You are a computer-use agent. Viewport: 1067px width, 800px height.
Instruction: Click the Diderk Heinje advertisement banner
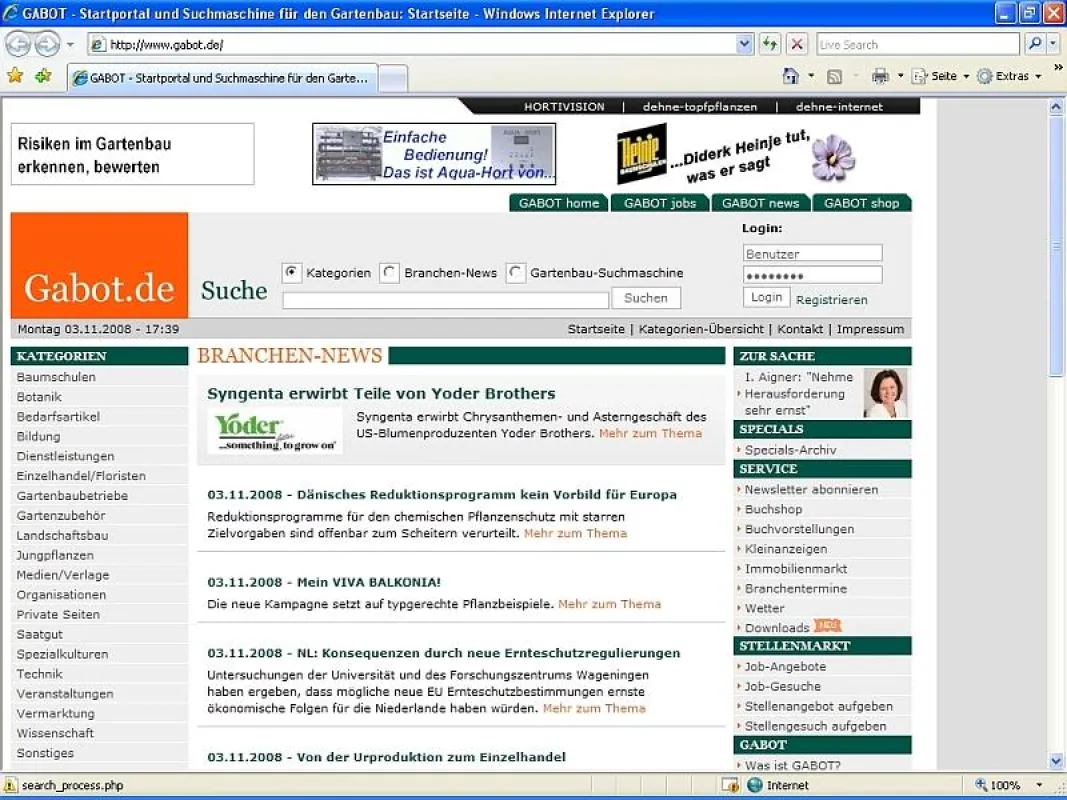[736, 155]
